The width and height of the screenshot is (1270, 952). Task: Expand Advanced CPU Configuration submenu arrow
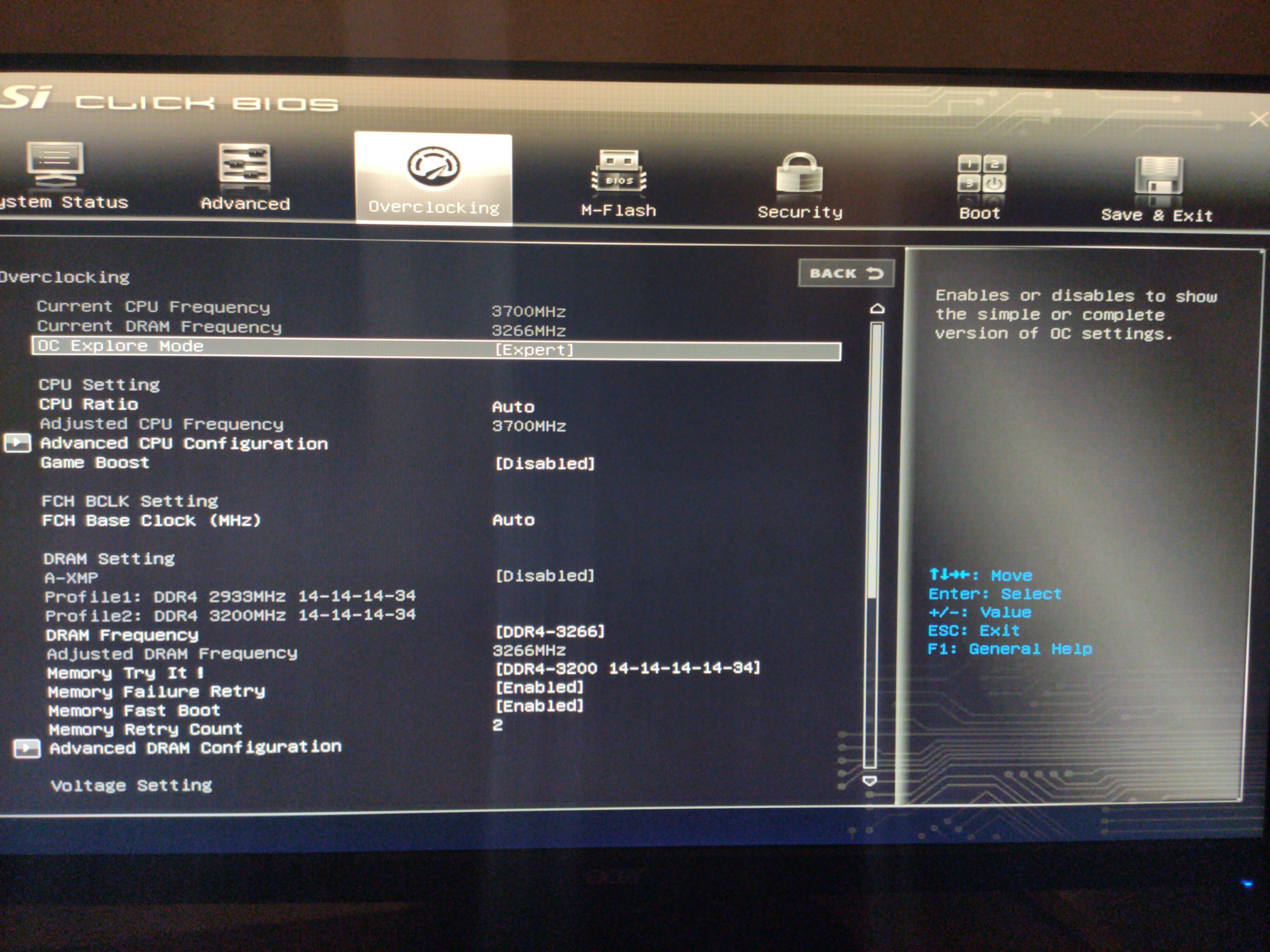[18, 442]
